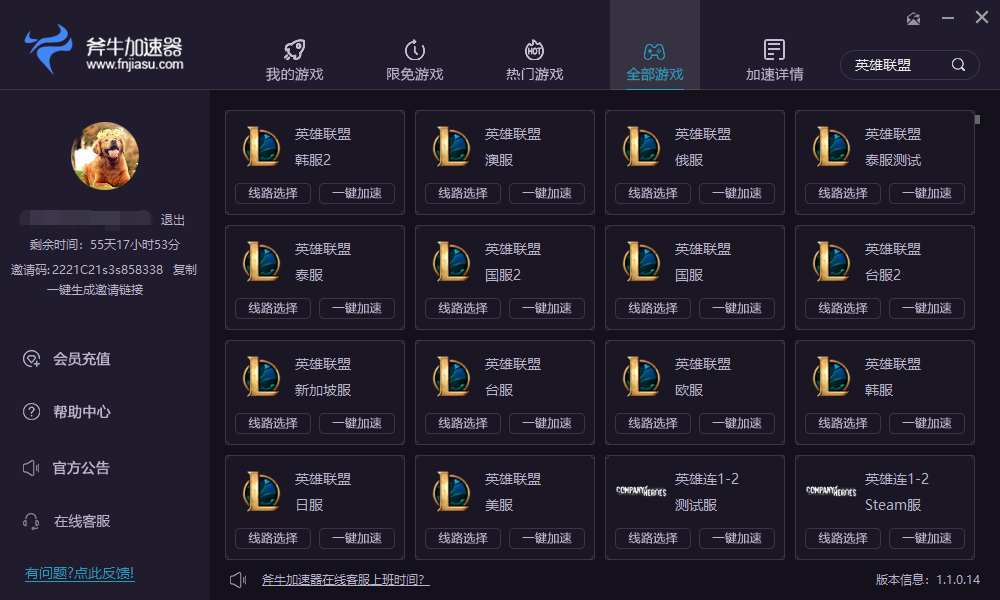Click League icon of 新加坡服 card
1000x600 pixels.
(261, 376)
